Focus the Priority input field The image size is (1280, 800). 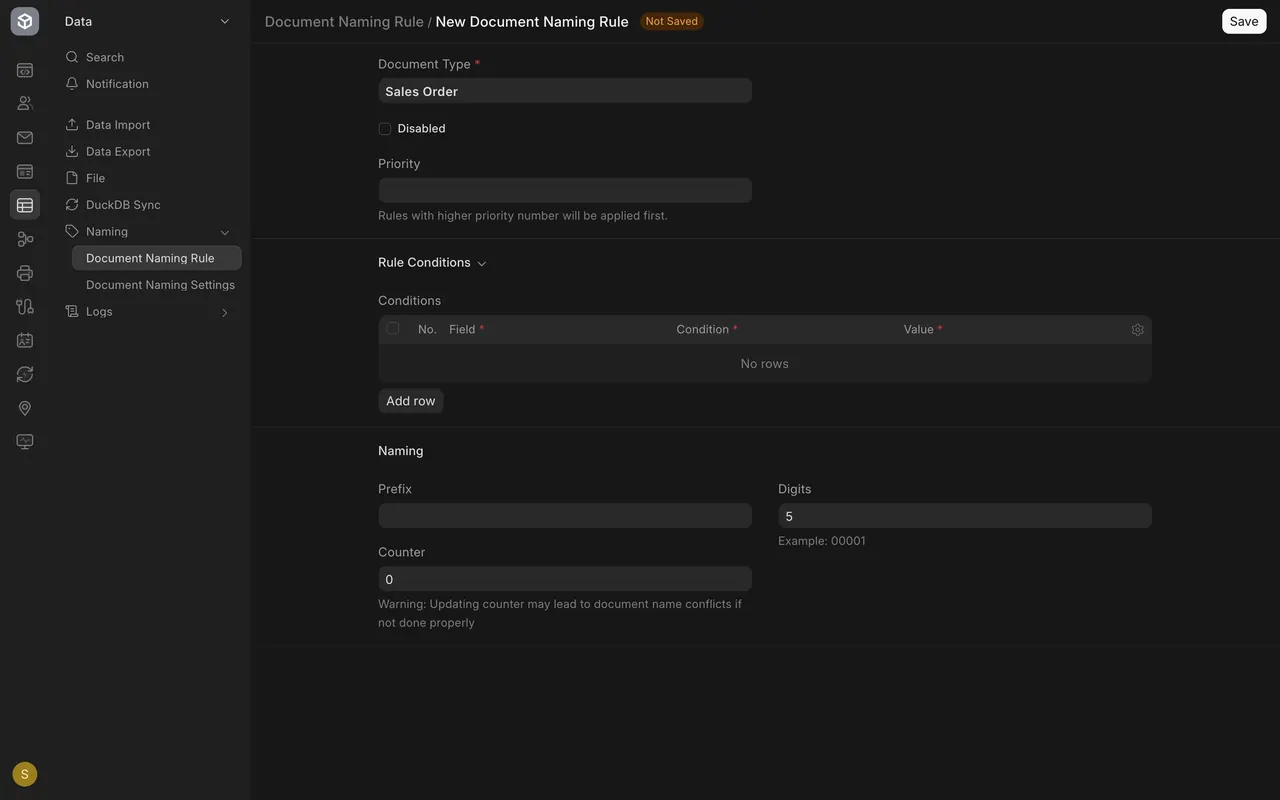pos(565,190)
